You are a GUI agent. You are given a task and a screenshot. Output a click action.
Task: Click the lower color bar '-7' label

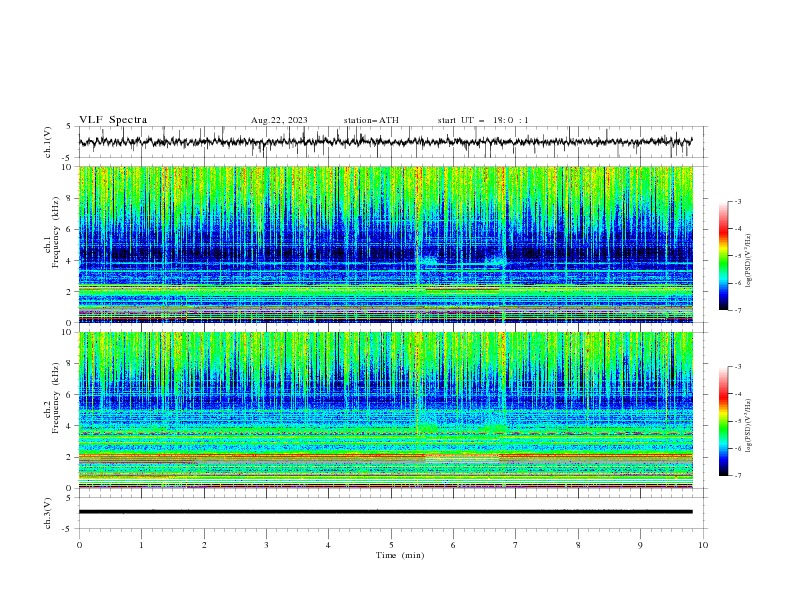pyautogui.click(x=737, y=475)
